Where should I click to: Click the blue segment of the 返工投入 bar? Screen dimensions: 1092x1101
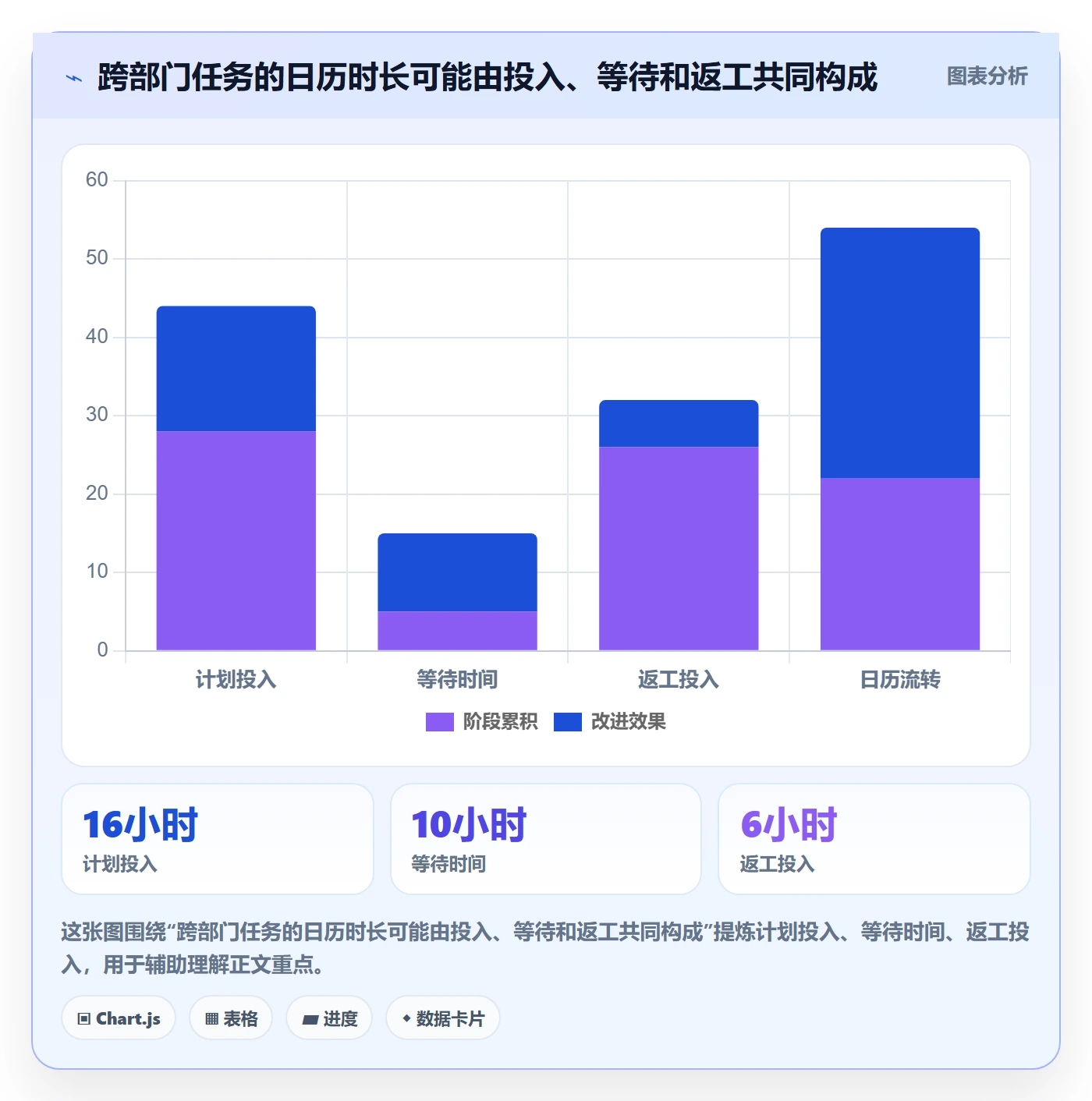[x=679, y=423]
